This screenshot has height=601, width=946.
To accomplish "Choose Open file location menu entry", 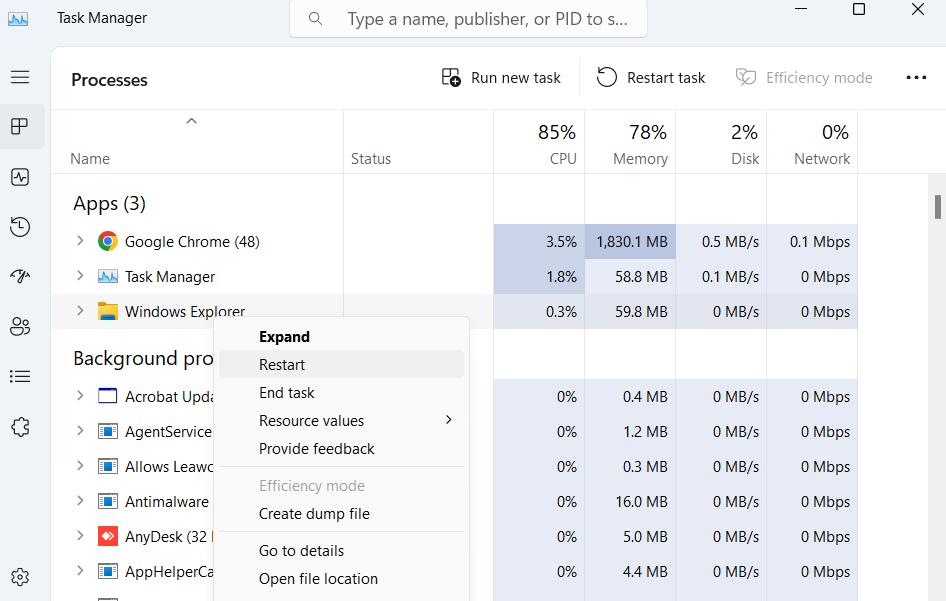I will coord(341,579).
